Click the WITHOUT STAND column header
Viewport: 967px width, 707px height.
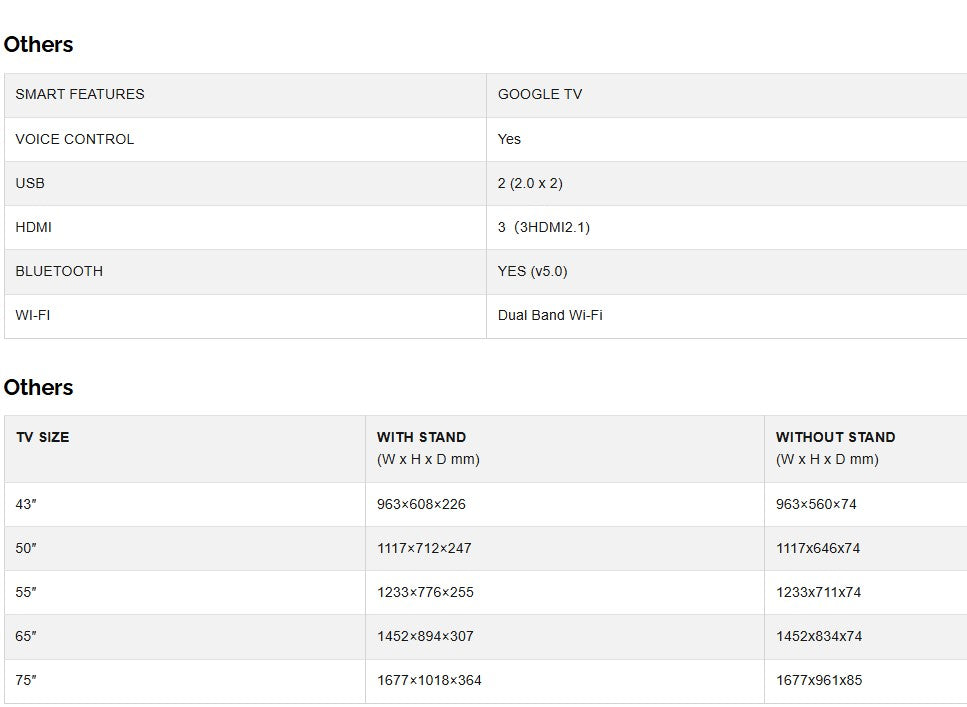[835, 437]
